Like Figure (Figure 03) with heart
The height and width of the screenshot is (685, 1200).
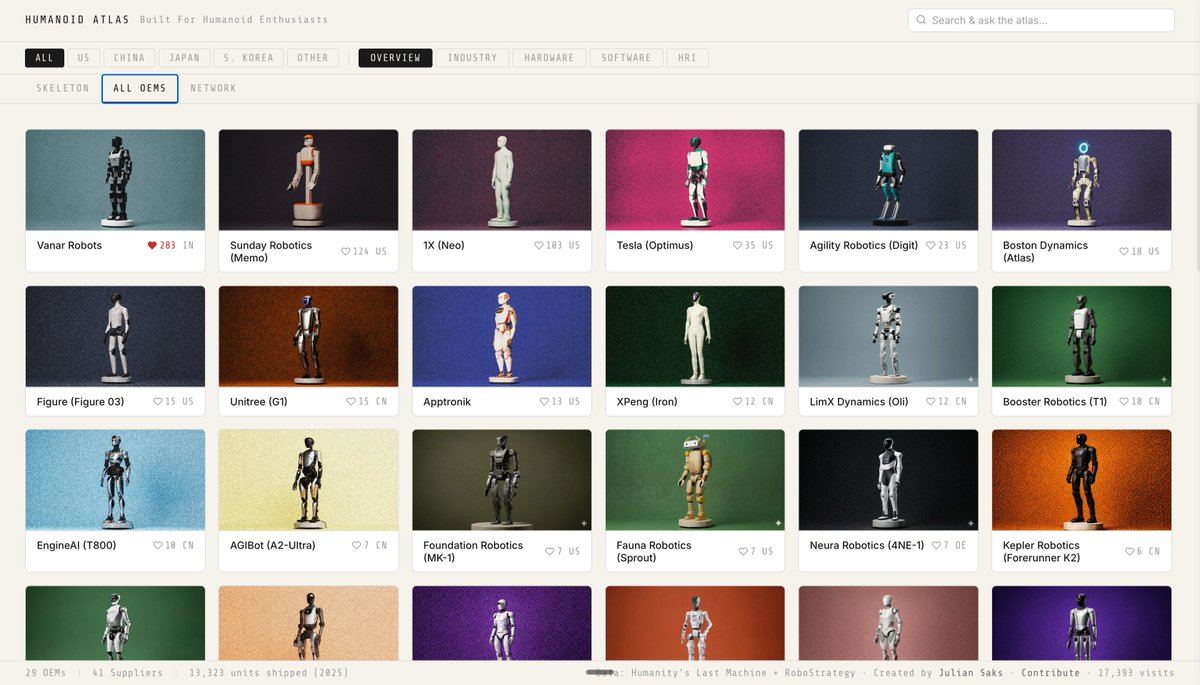(158, 401)
